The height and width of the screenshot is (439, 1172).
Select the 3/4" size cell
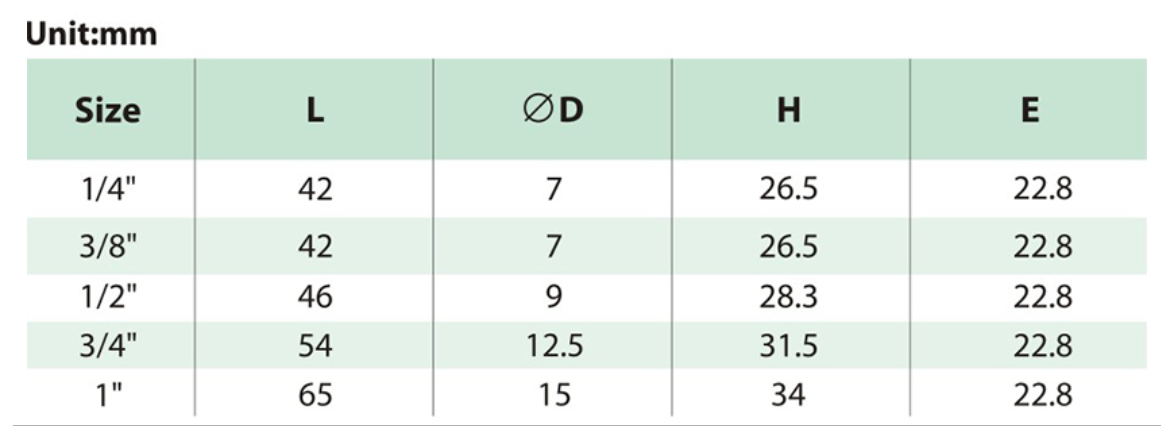tap(108, 345)
